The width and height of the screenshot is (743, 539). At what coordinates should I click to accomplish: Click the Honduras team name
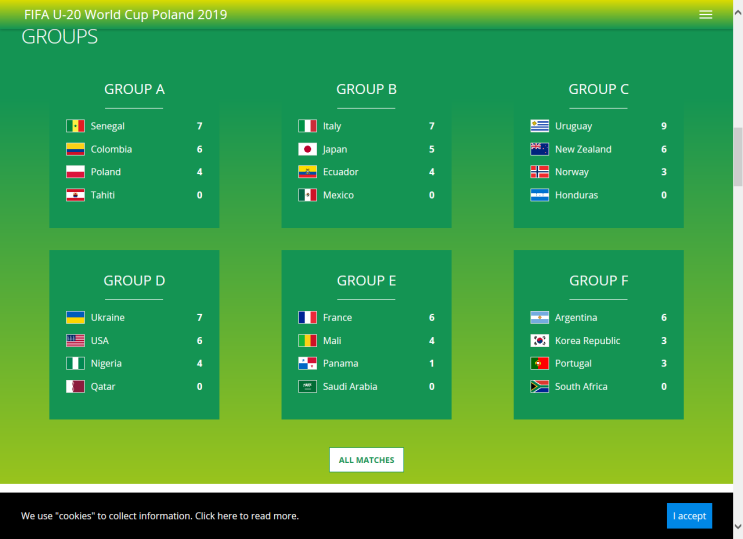click(576, 195)
